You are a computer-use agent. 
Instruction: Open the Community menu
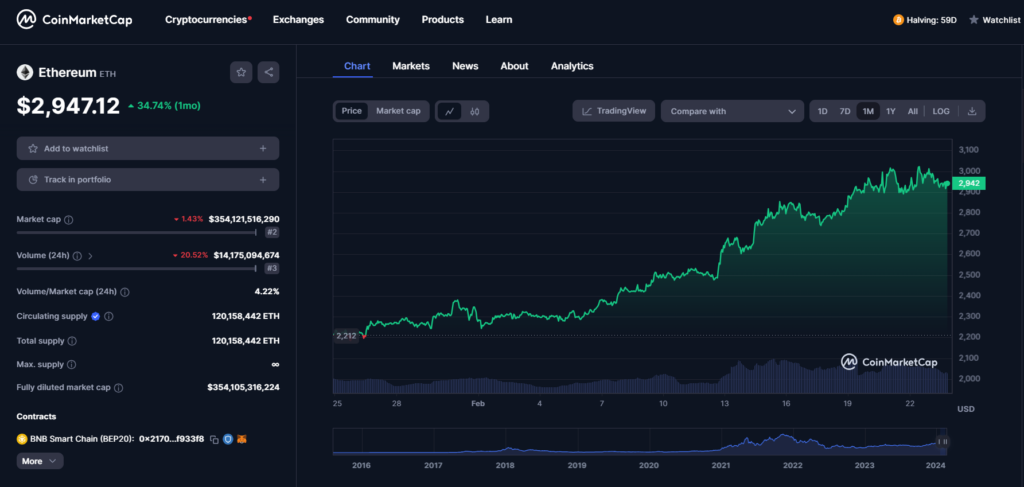(x=373, y=20)
